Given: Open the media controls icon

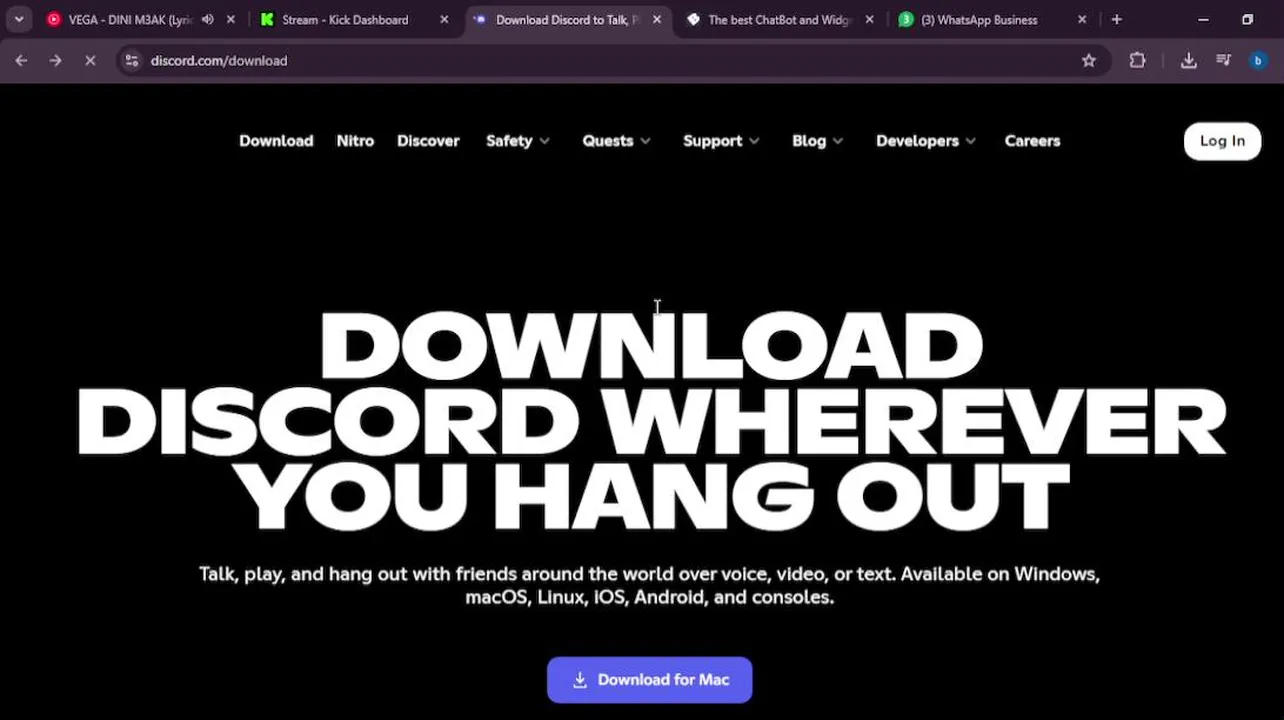Looking at the screenshot, I should (1223, 61).
